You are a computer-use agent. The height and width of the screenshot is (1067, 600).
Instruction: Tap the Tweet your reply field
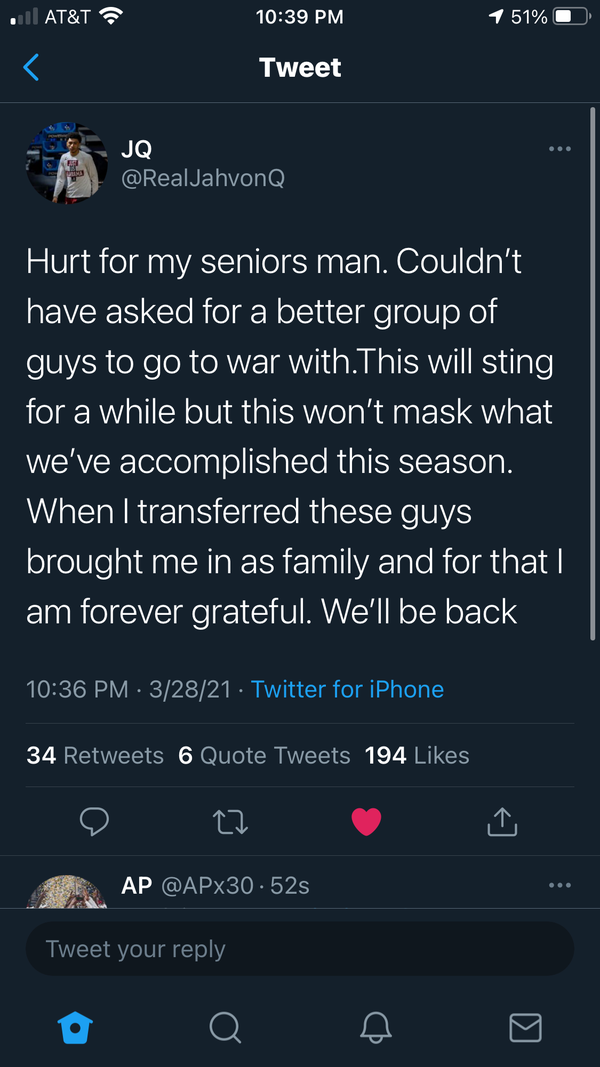[300, 949]
